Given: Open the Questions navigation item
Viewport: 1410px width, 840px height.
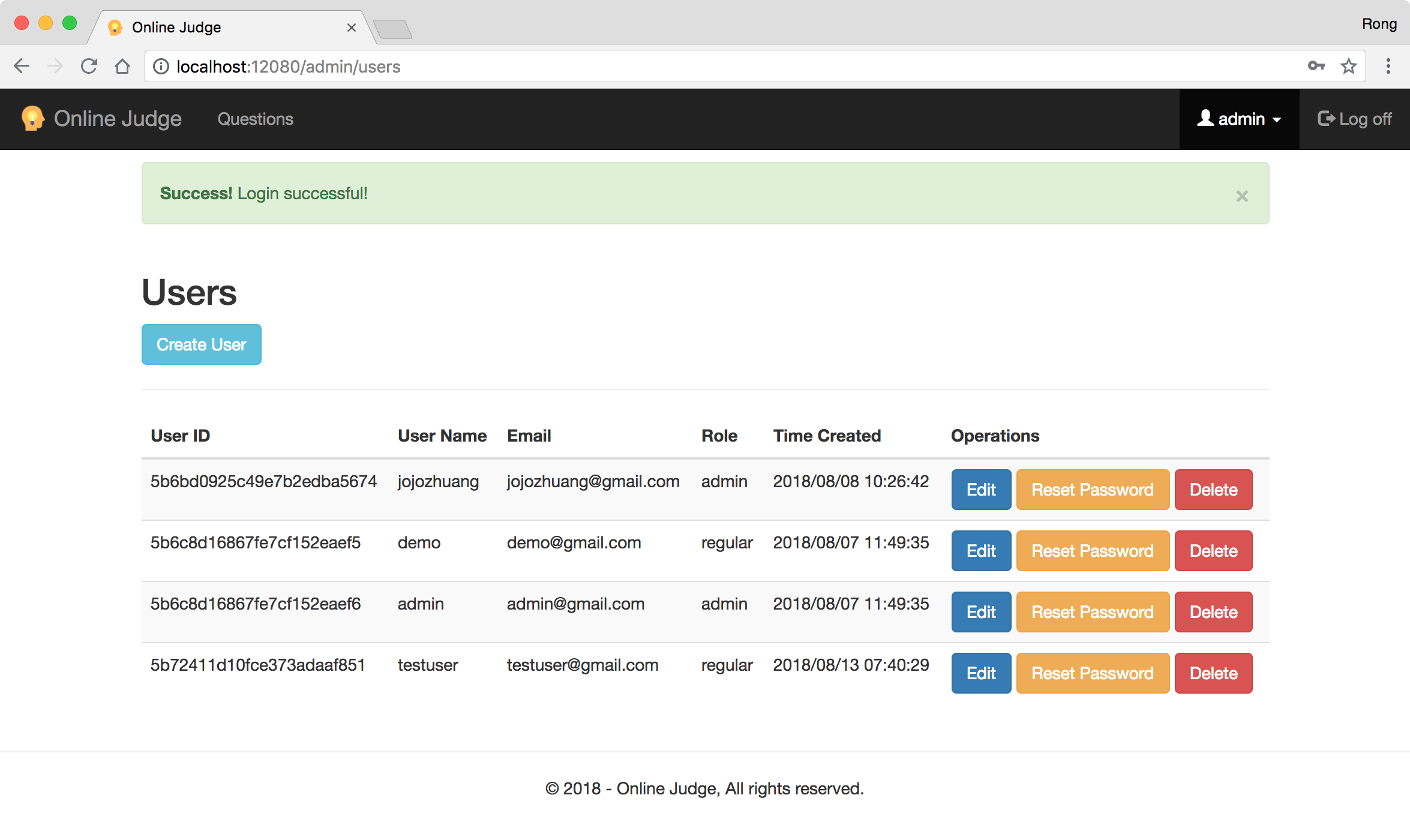Looking at the screenshot, I should pos(255,119).
